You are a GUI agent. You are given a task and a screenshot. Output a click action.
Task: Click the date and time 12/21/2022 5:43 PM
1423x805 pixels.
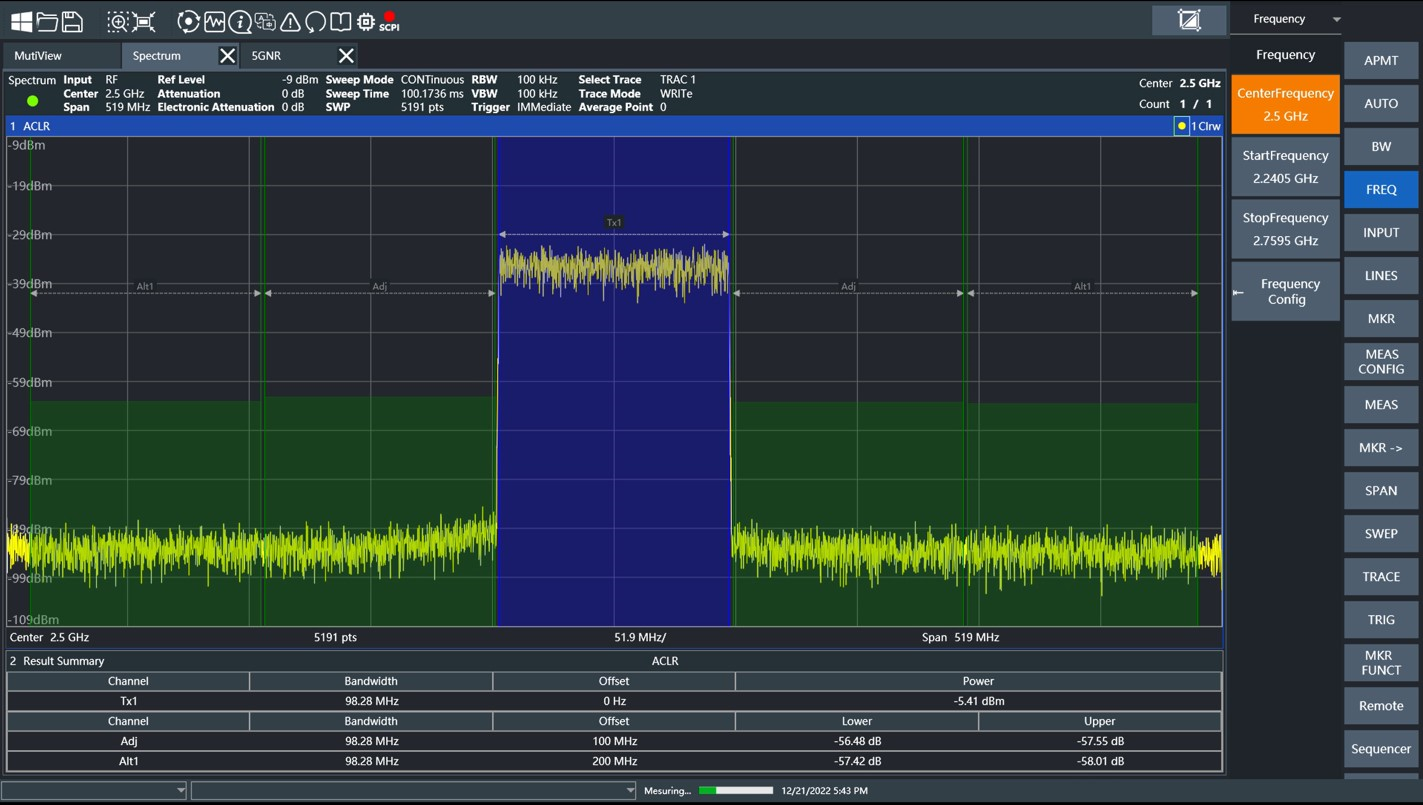click(x=824, y=790)
